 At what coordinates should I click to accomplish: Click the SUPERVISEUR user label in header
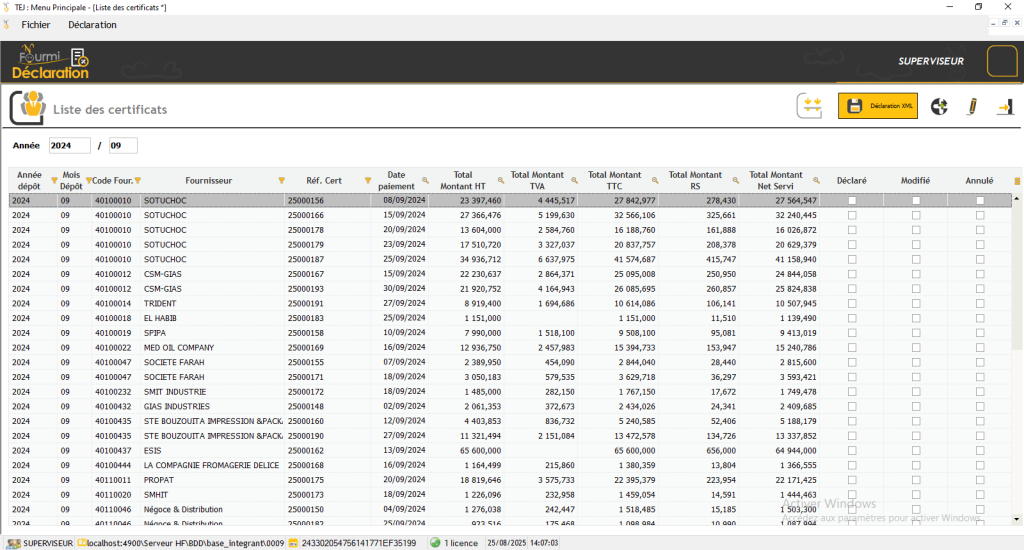click(x=930, y=61)
